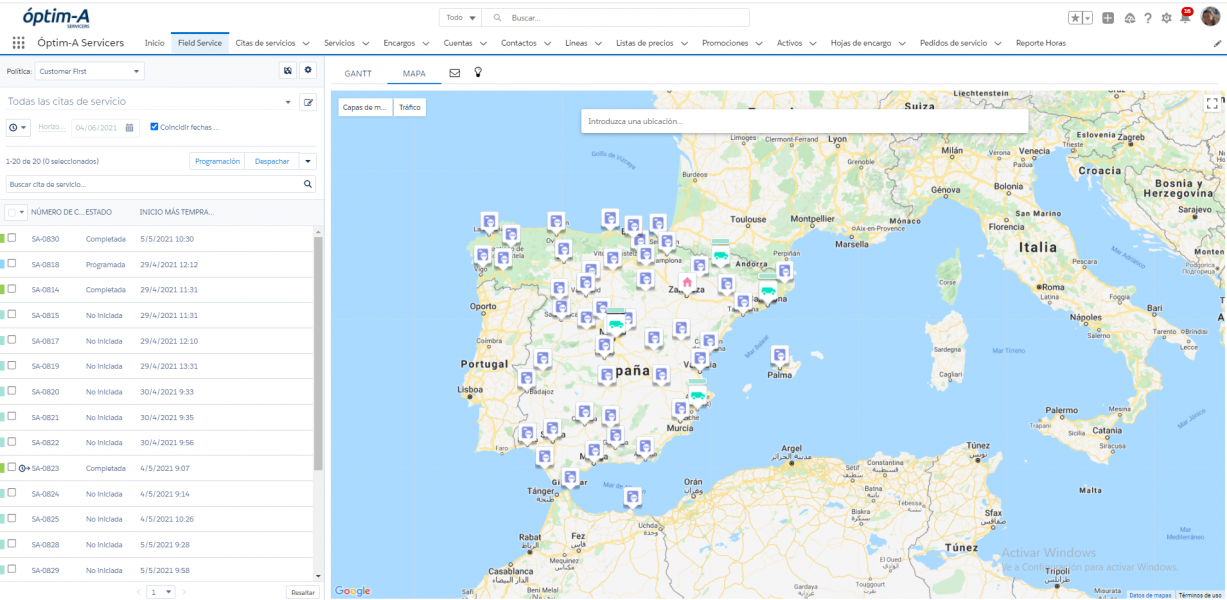
Task: Open the list settings gear in left panel
Action: click(x=308, y=70)
